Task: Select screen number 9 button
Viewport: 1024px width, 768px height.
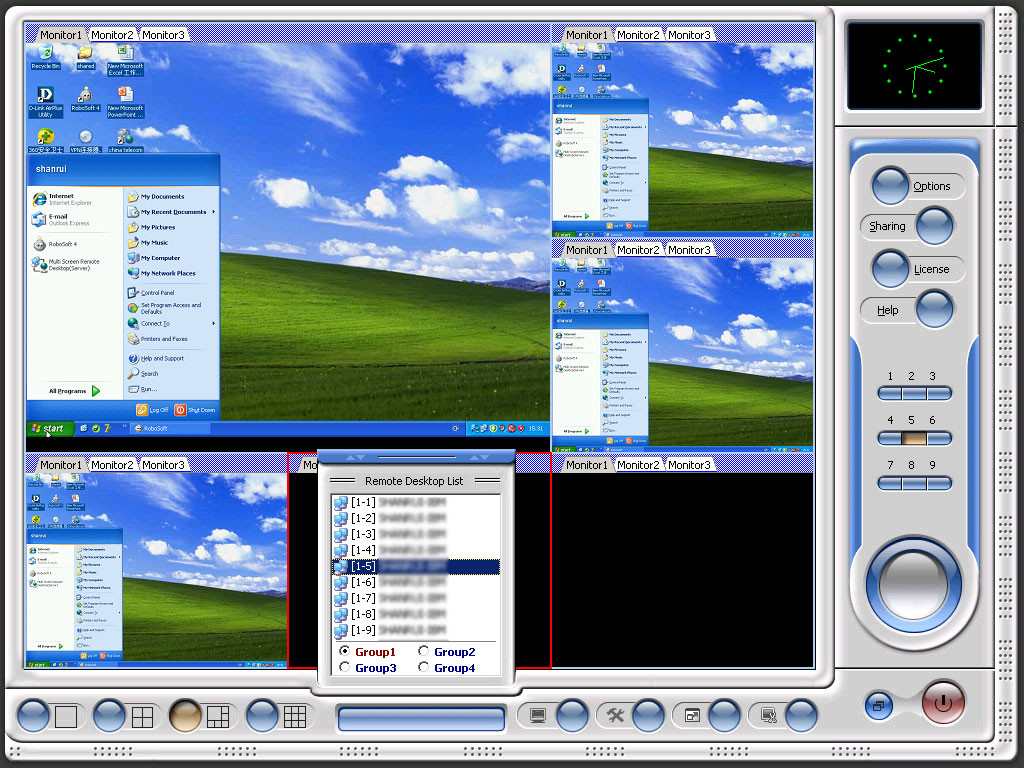Action: (938, 483)
